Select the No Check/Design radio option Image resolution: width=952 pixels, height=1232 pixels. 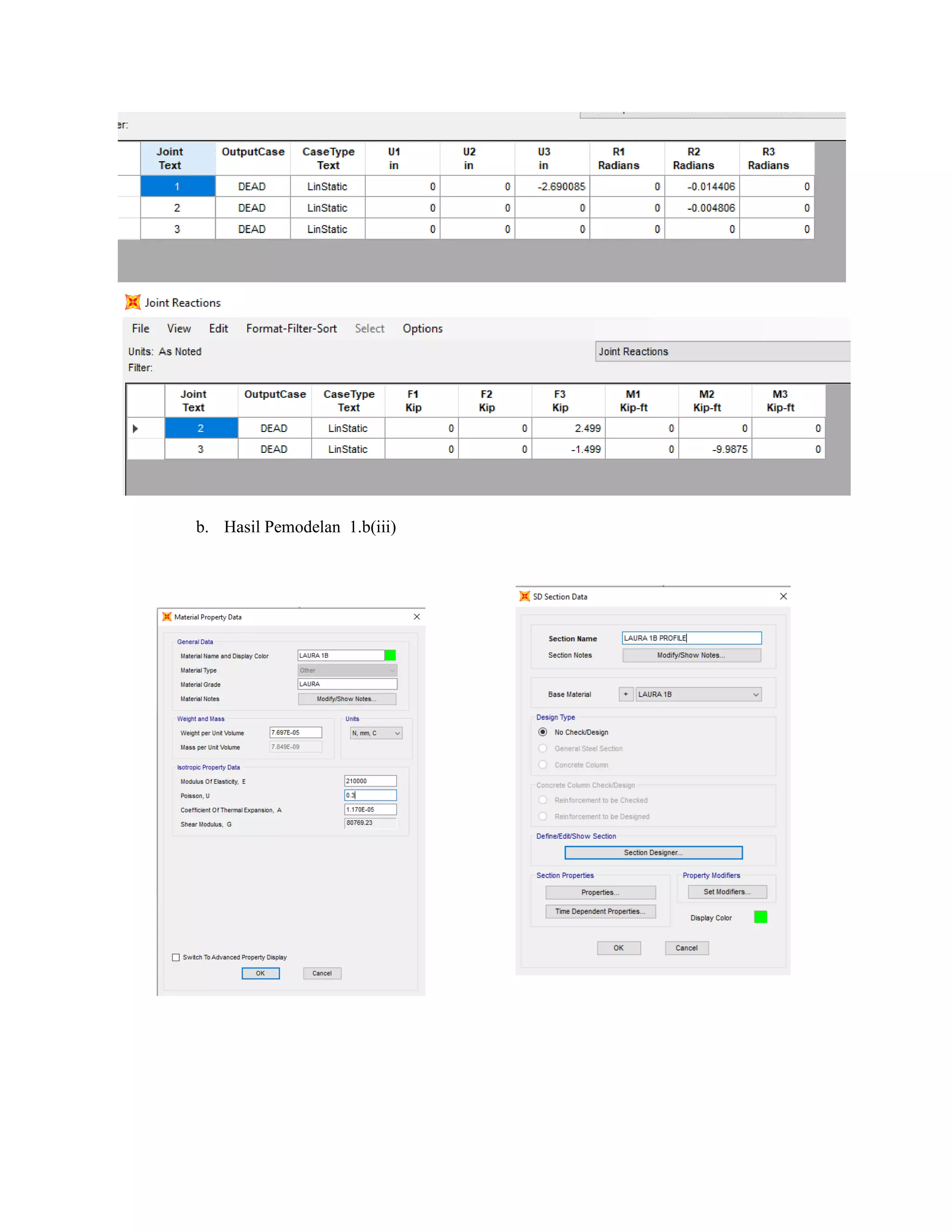pyautogui.click(x=542, y=732)
